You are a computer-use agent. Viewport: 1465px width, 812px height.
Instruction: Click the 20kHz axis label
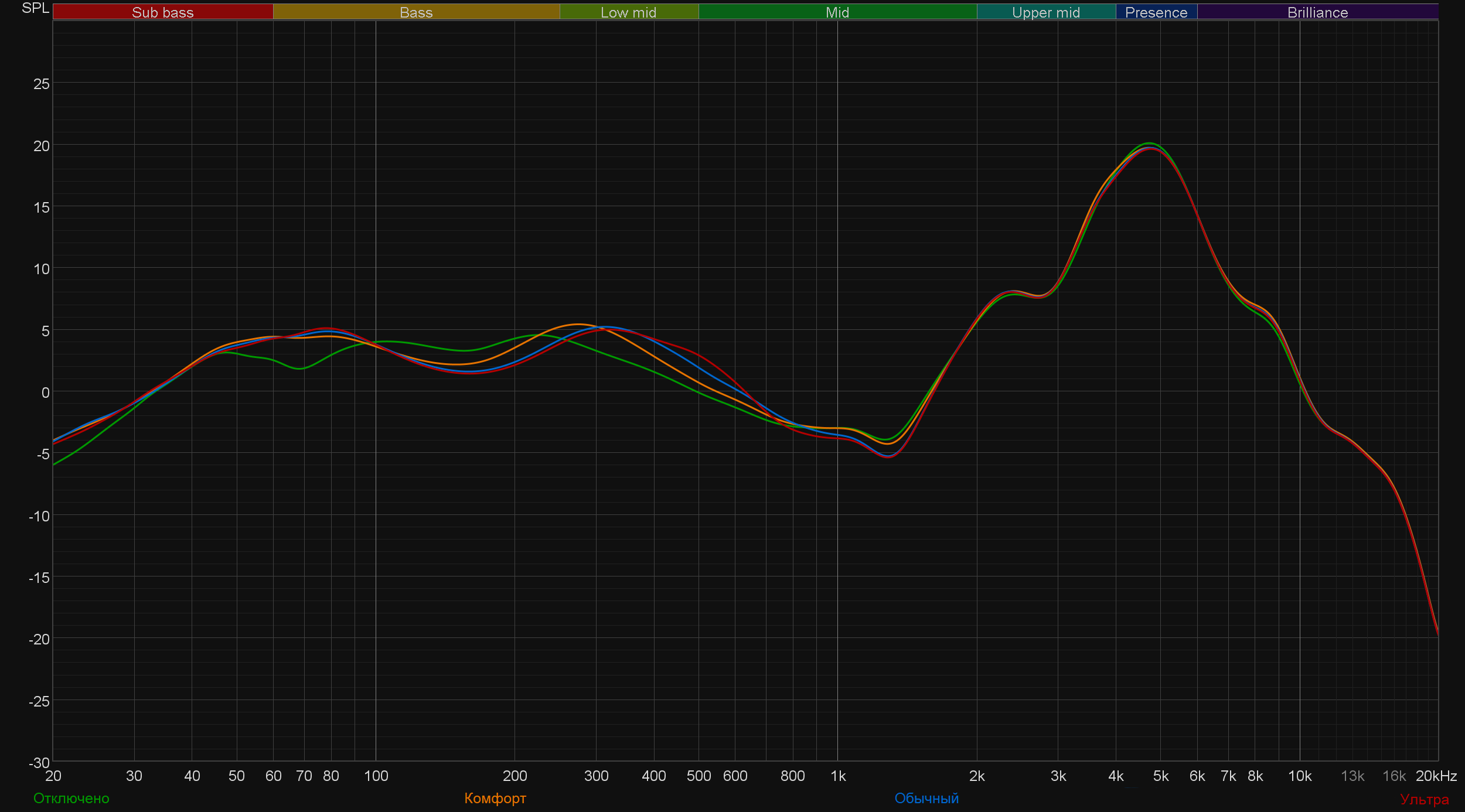pyautogui.click(x=1436, y=776)
